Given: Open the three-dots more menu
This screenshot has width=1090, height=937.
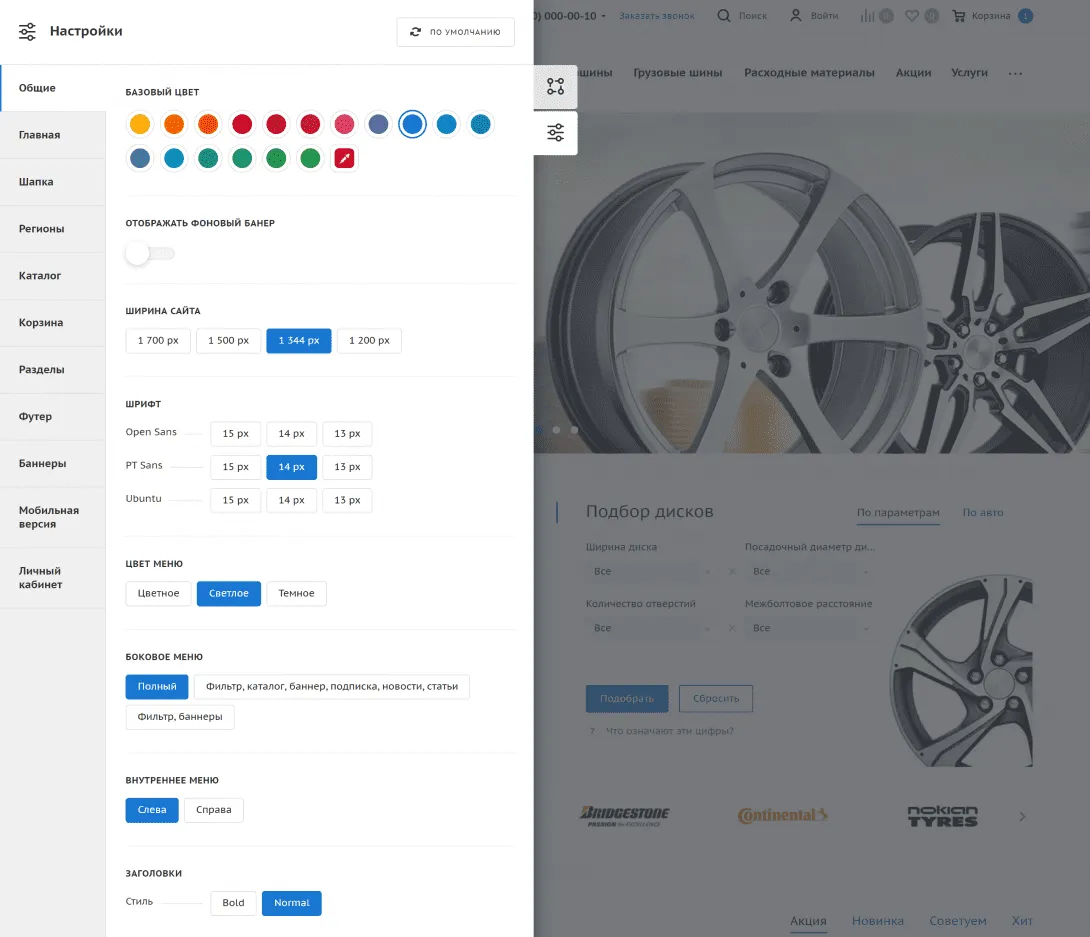Looking at the screenshot, I should point(1015,73).
